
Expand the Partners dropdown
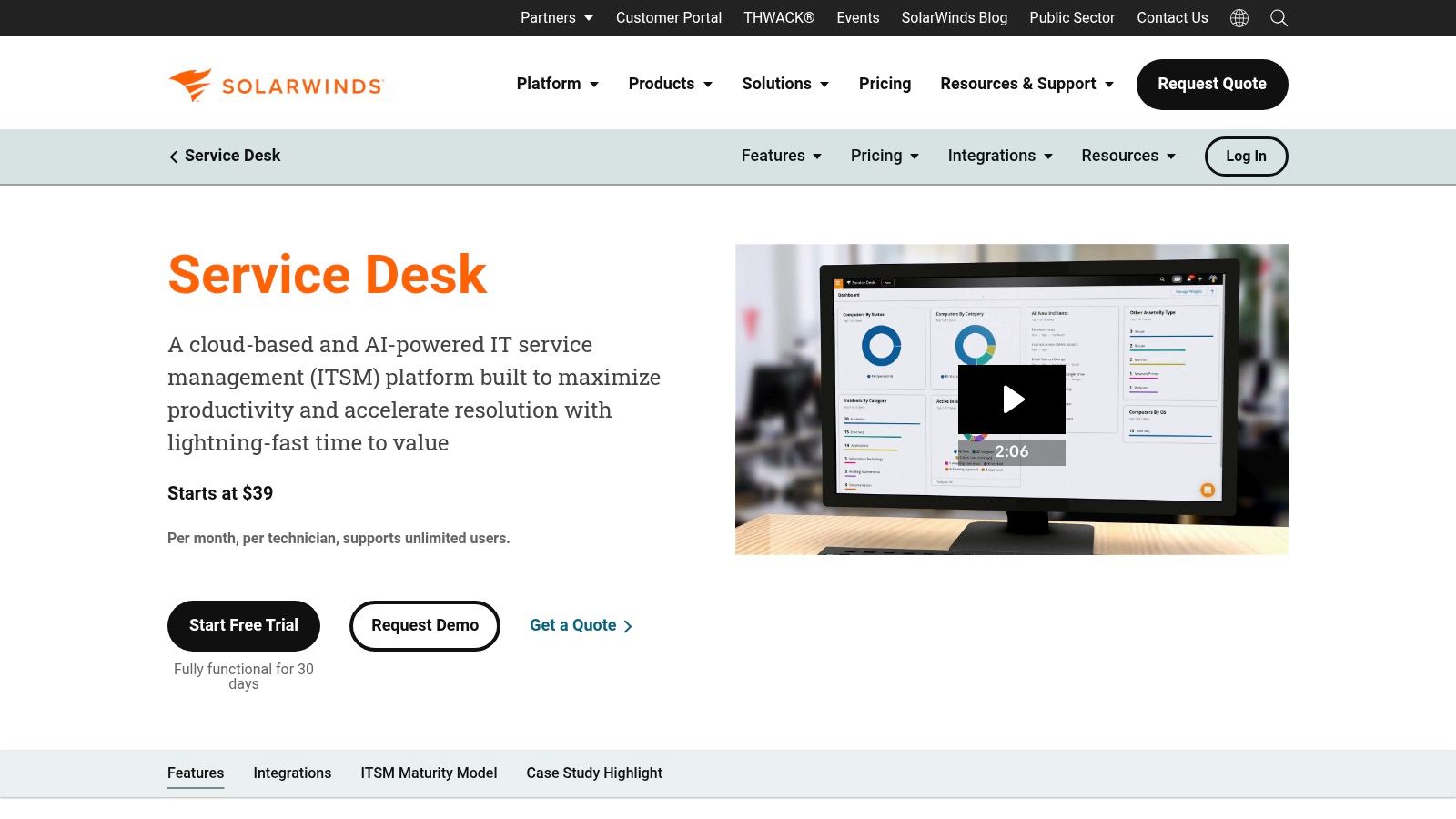coord(557,18)
